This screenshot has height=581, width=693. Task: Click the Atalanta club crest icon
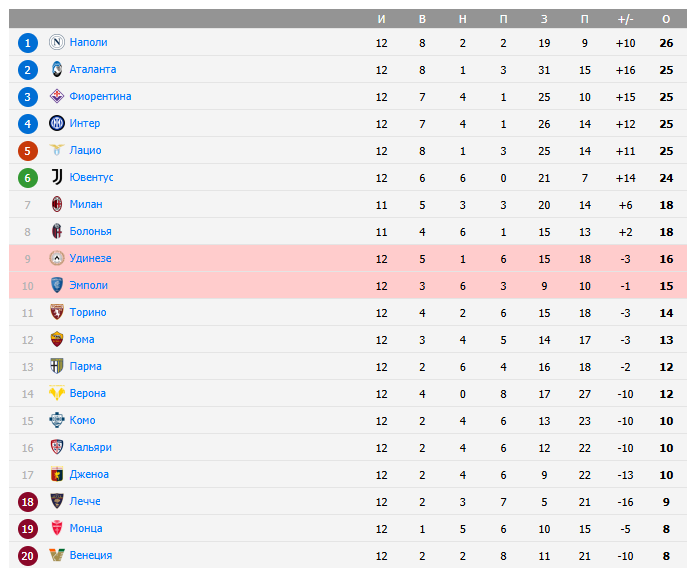coord(57,69)
